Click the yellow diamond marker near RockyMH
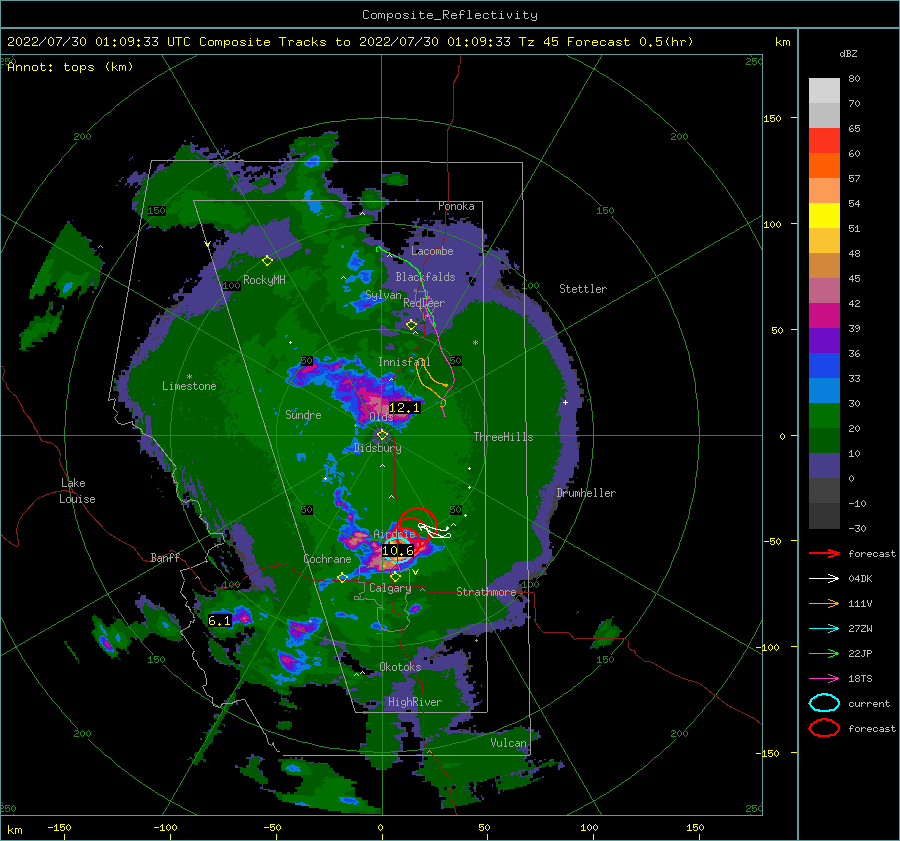 [x=267, y=261]
